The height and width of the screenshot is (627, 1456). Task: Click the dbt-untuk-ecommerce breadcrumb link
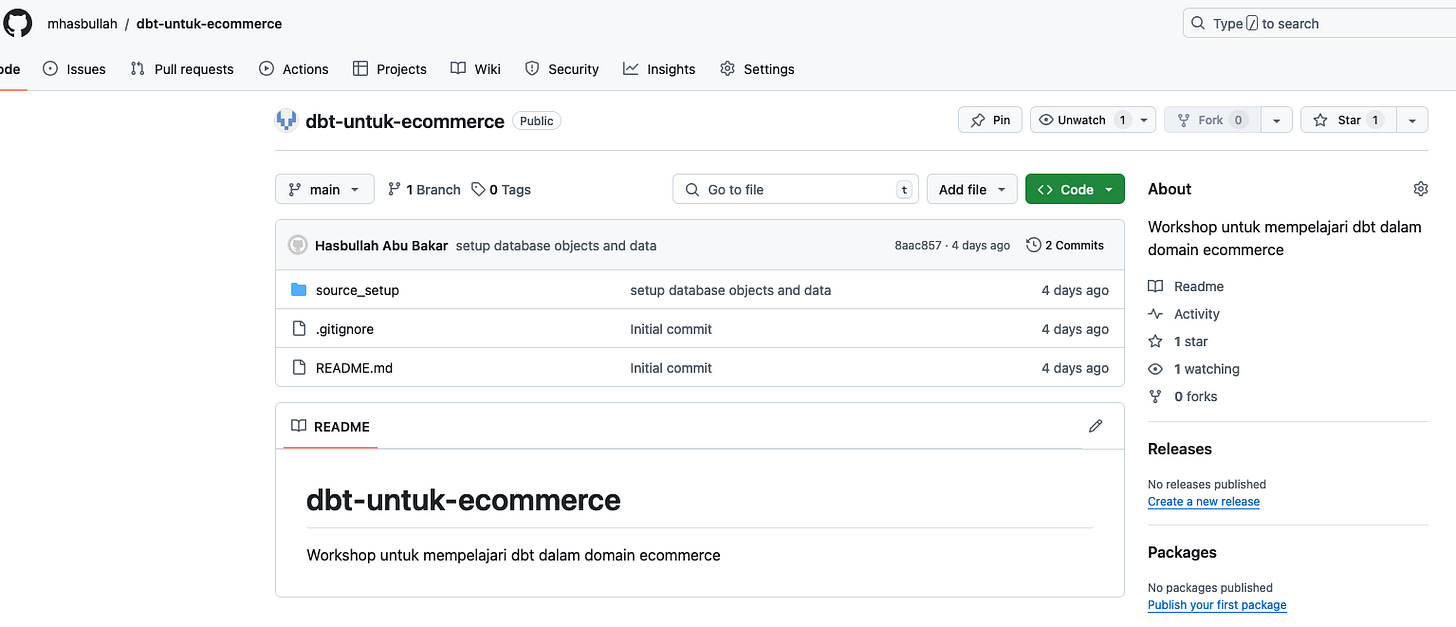point(209,23)
